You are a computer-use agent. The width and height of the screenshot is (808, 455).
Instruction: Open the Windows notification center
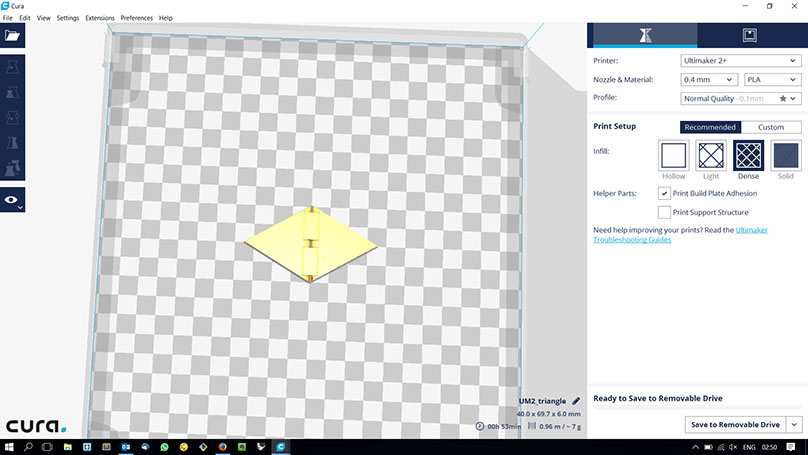point(791,447)
